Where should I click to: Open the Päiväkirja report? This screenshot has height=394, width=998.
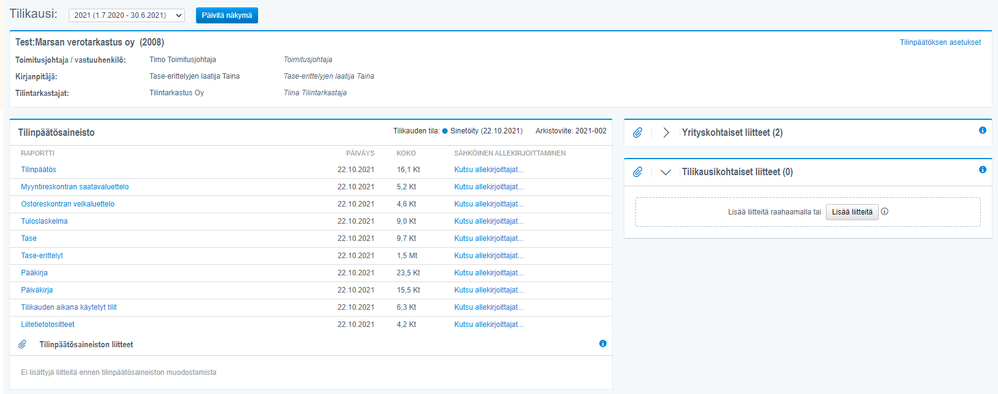37,290
